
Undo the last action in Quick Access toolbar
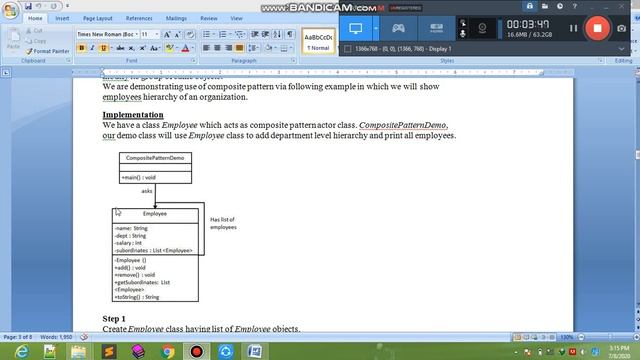tap(39, 6)
